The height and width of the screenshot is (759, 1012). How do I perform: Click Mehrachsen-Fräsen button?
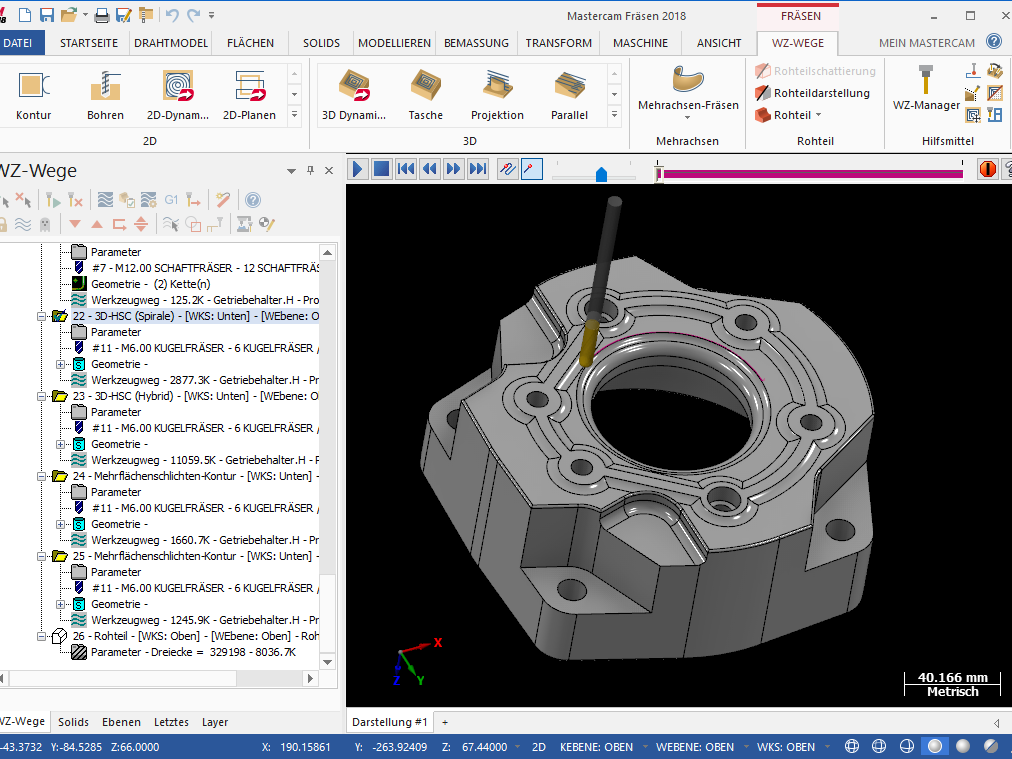coord(688,92)
